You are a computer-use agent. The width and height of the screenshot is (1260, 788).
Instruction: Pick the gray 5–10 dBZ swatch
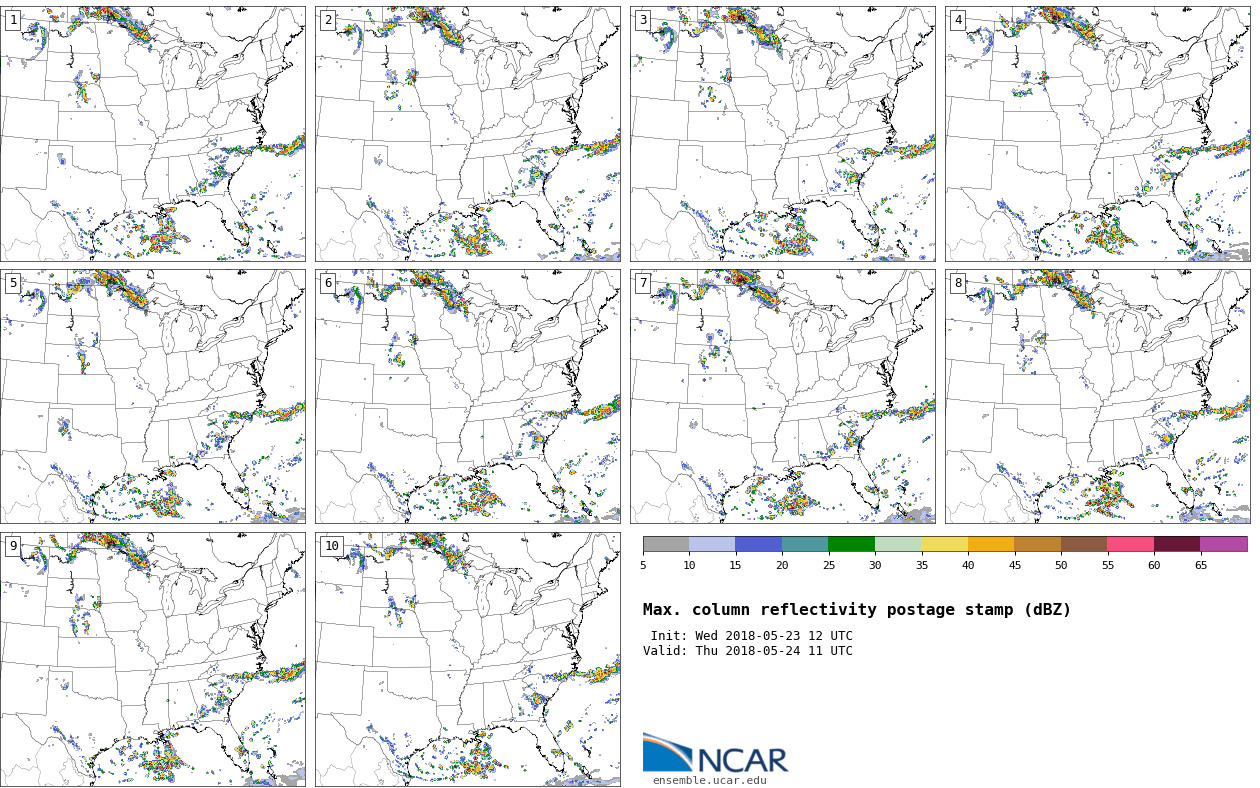[666, 544]
